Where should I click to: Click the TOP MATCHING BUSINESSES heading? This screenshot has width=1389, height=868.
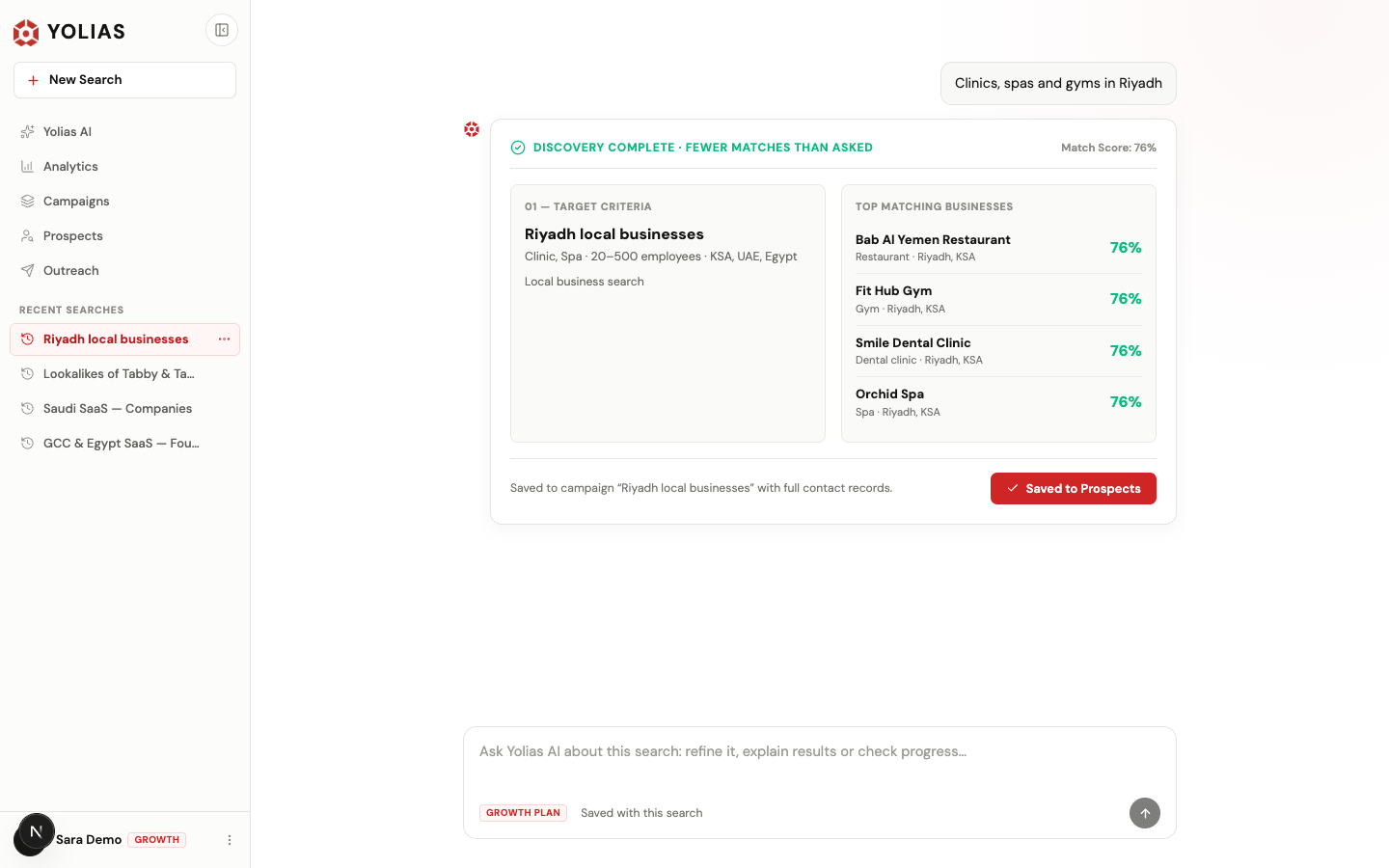pyautogui.click(x=934, y=207)
